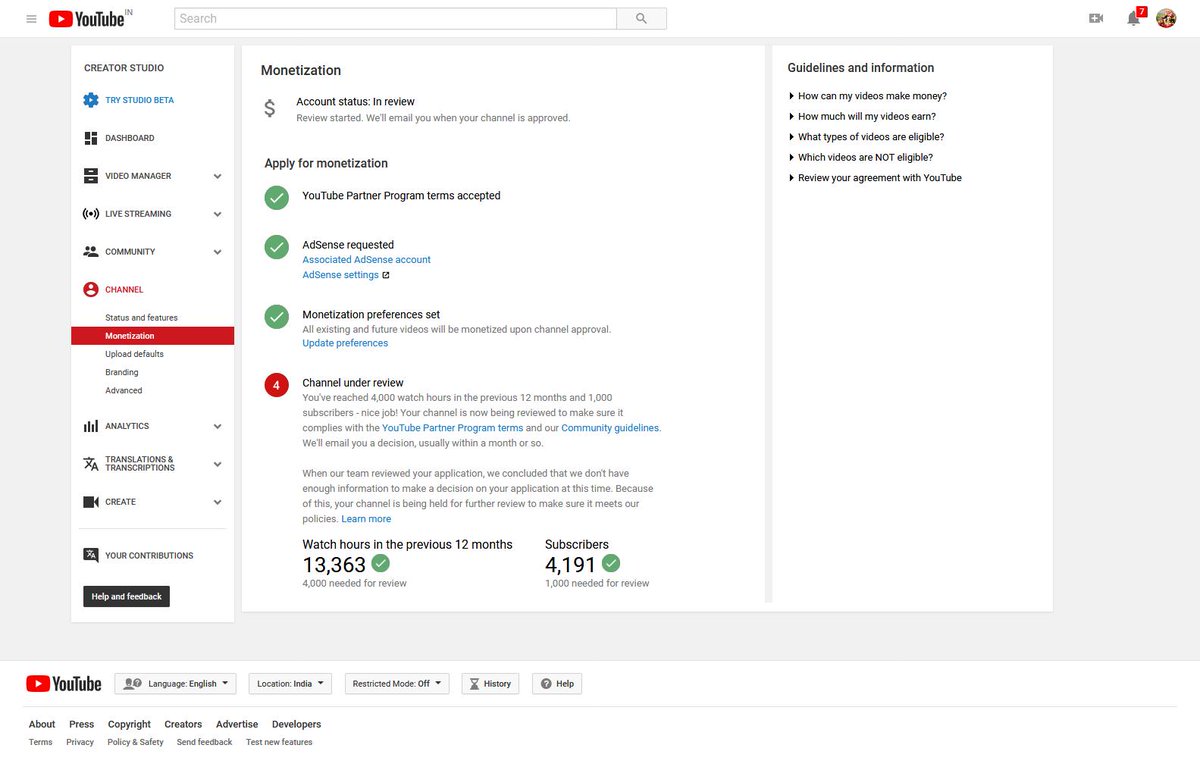Click the Translations & Transcriptions icon
The width and height of the screenshot is (1200, 770).
tap(91, 464)
